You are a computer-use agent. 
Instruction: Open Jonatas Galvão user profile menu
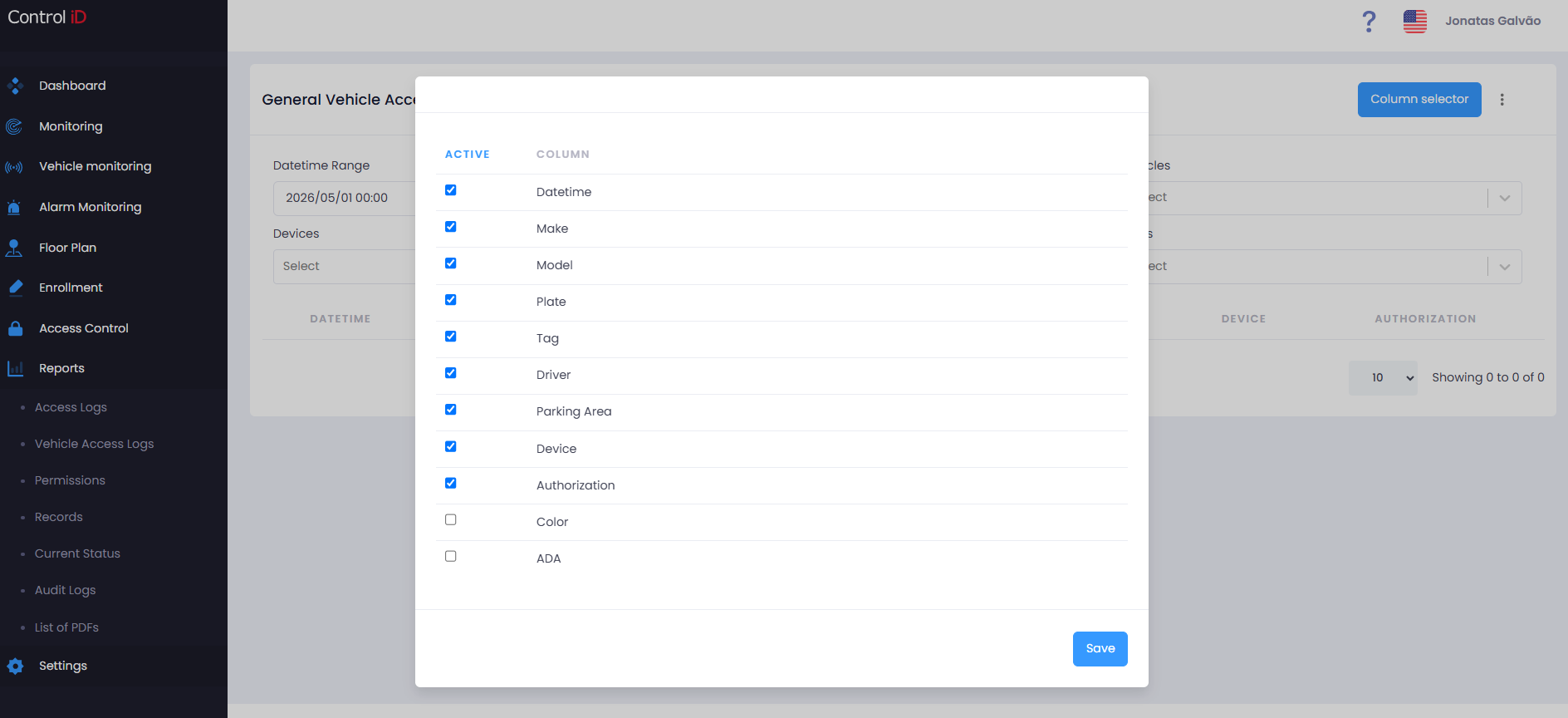pos(1492,21)
